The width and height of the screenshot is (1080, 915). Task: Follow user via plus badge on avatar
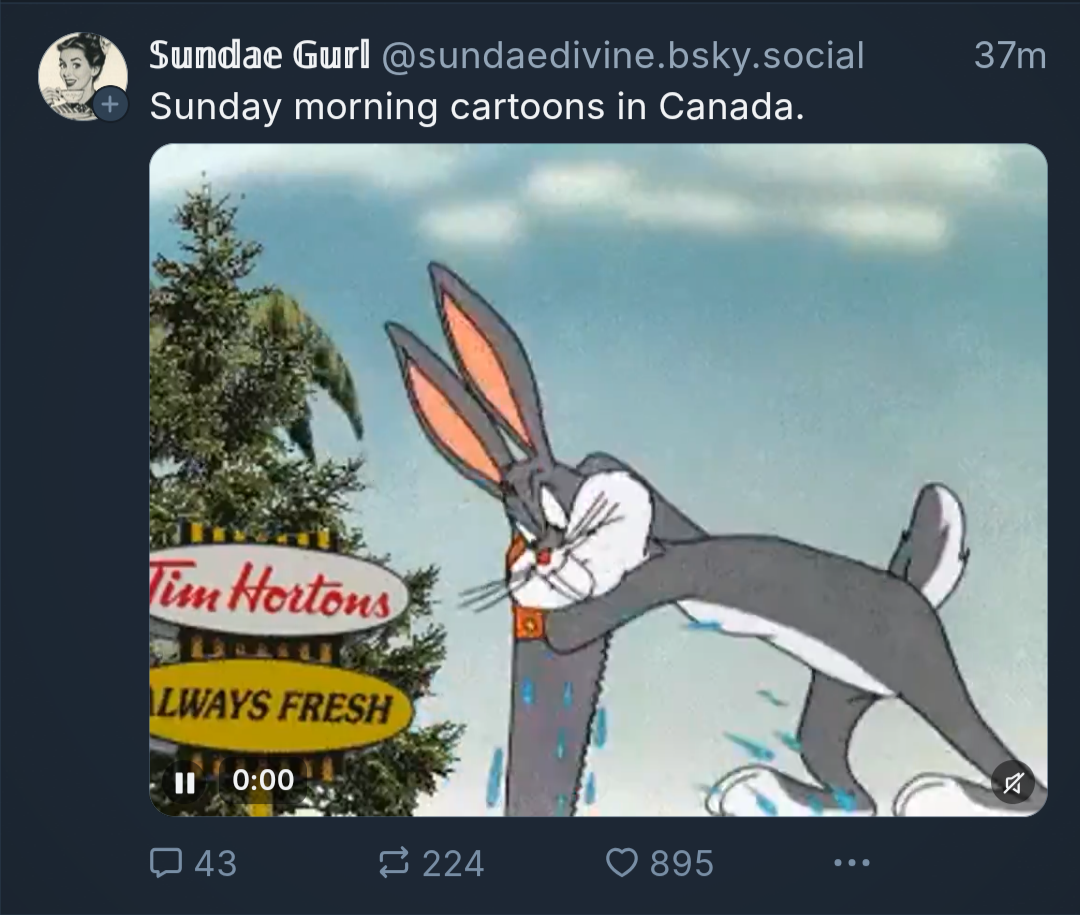pos(110,104)
